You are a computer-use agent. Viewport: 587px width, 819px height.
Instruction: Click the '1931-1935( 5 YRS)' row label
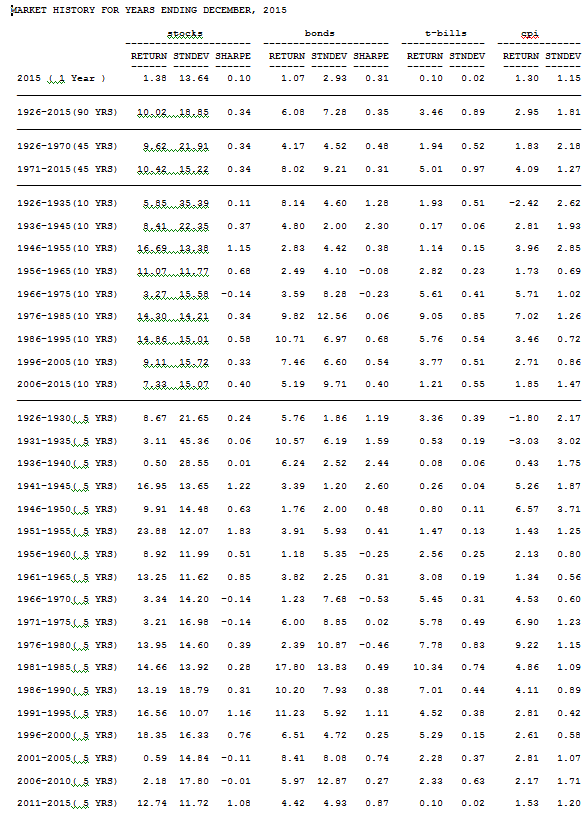tap(67, 441)
